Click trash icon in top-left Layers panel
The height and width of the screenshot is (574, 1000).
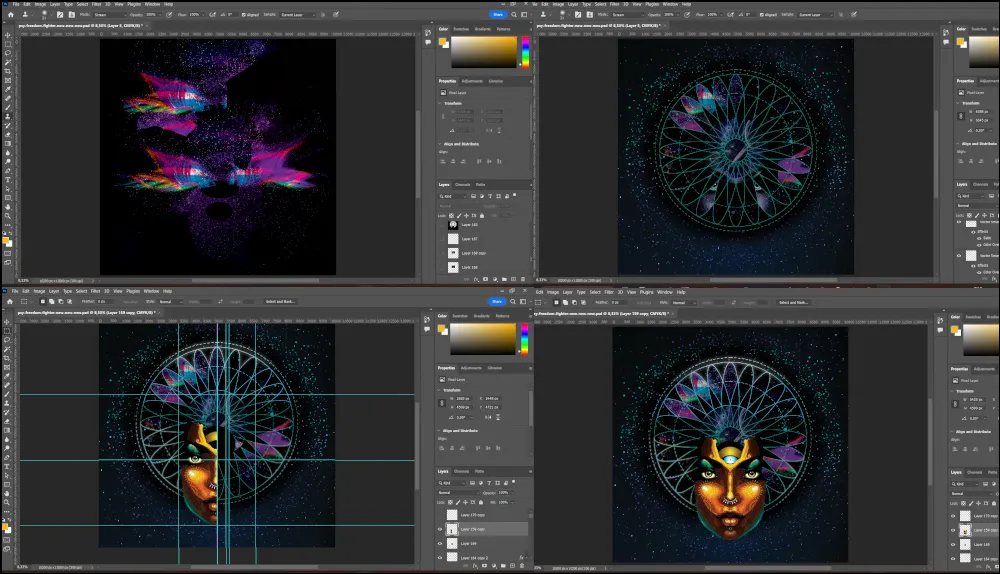pos(523,279)
